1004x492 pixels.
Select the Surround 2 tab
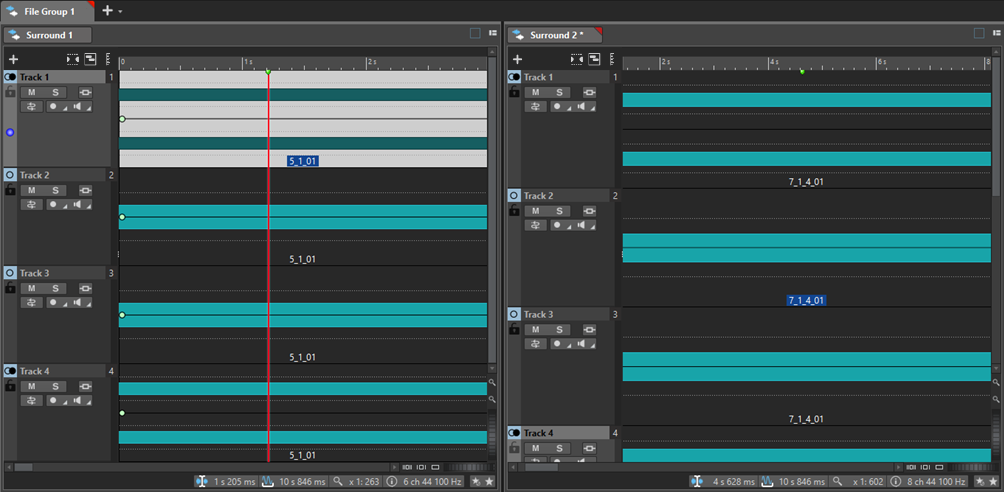556,35
